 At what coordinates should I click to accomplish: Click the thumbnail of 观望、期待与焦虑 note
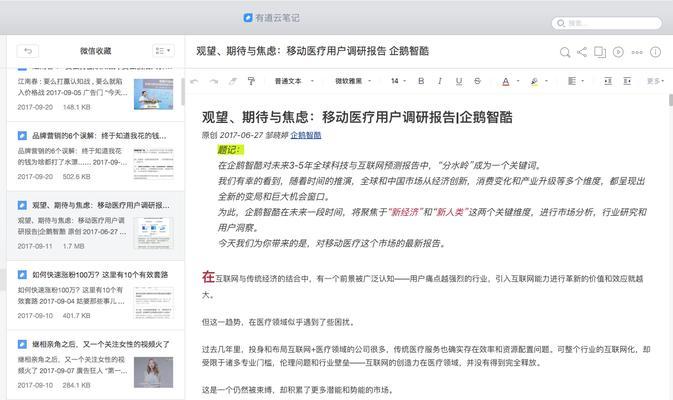point(154,233)
